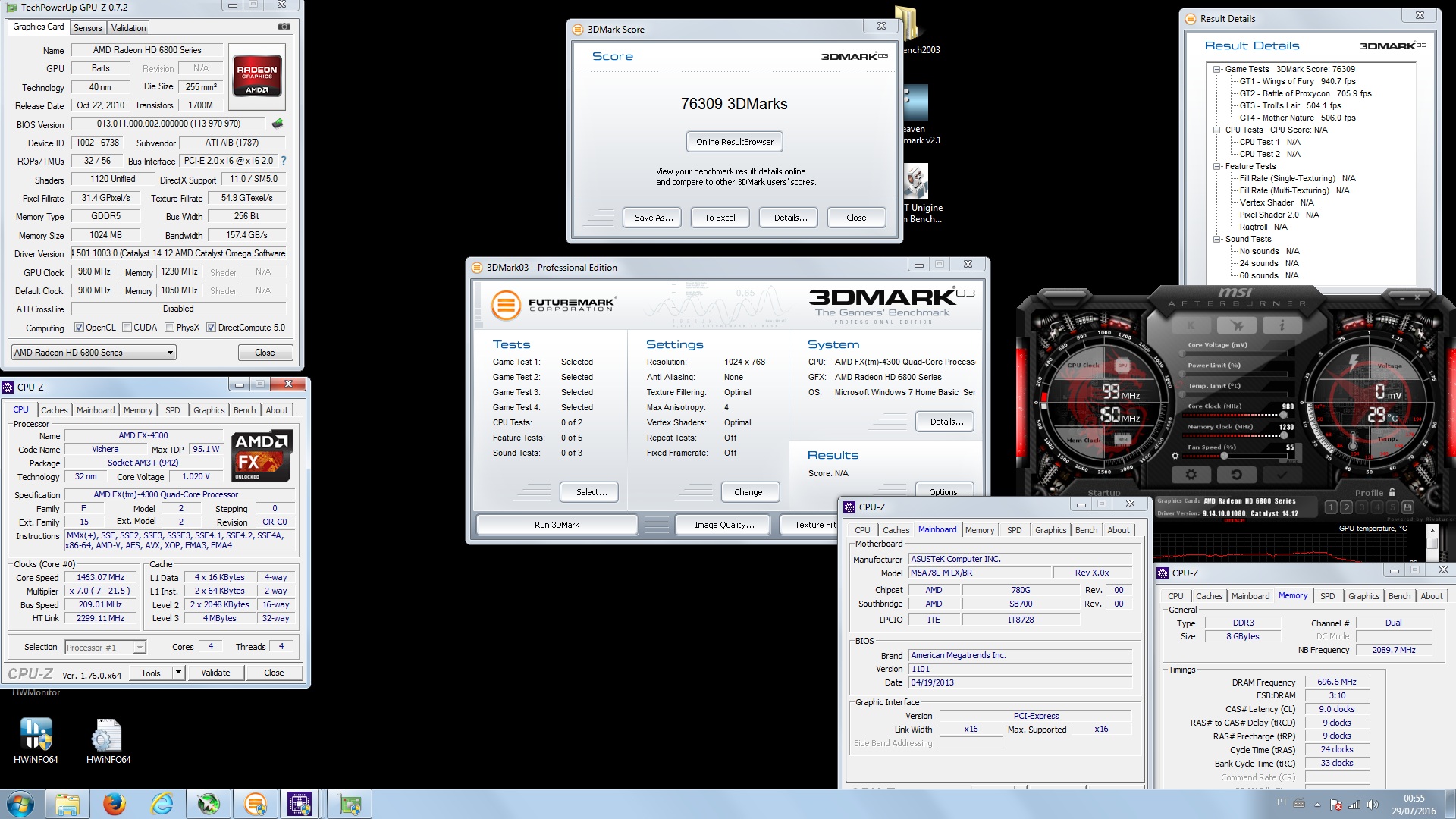Click Memory Clock slider handle in Afterburner
The width and height of the screenshot is (1456, 819).
pyautogui.click(x=1282, y=435)
